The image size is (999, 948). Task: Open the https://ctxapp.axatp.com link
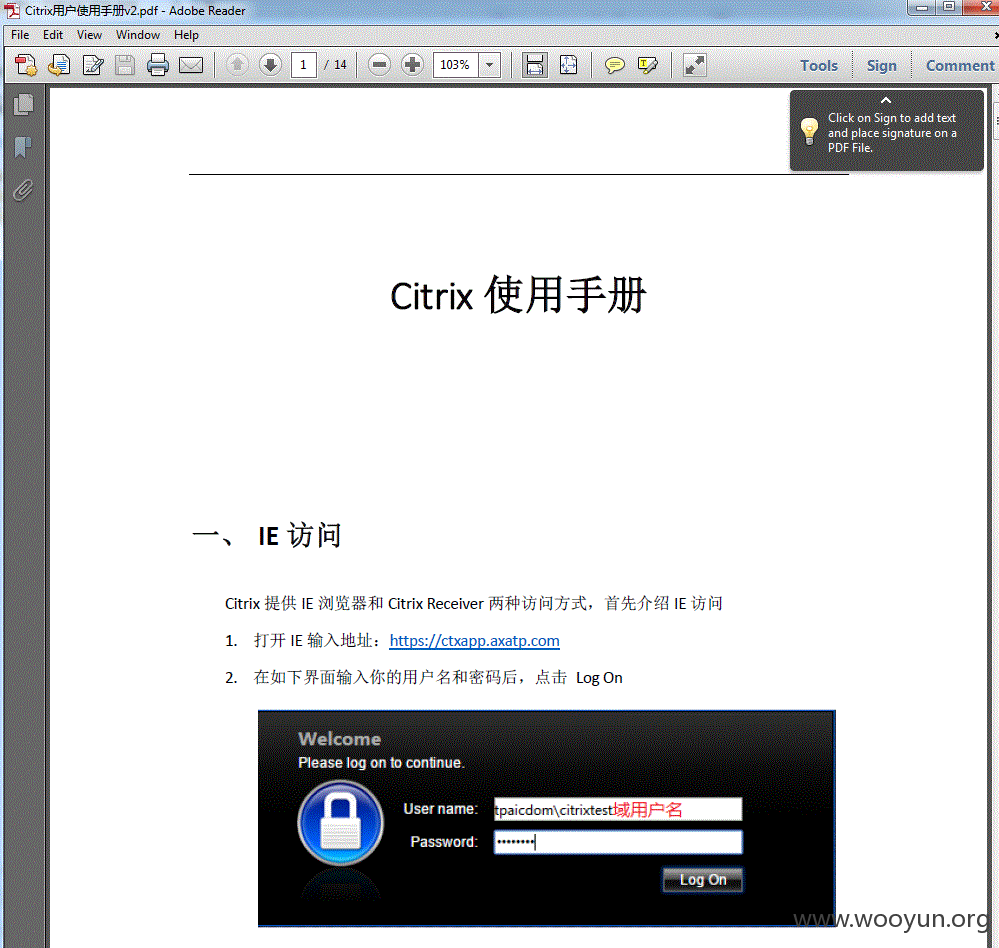coord(475,641)
